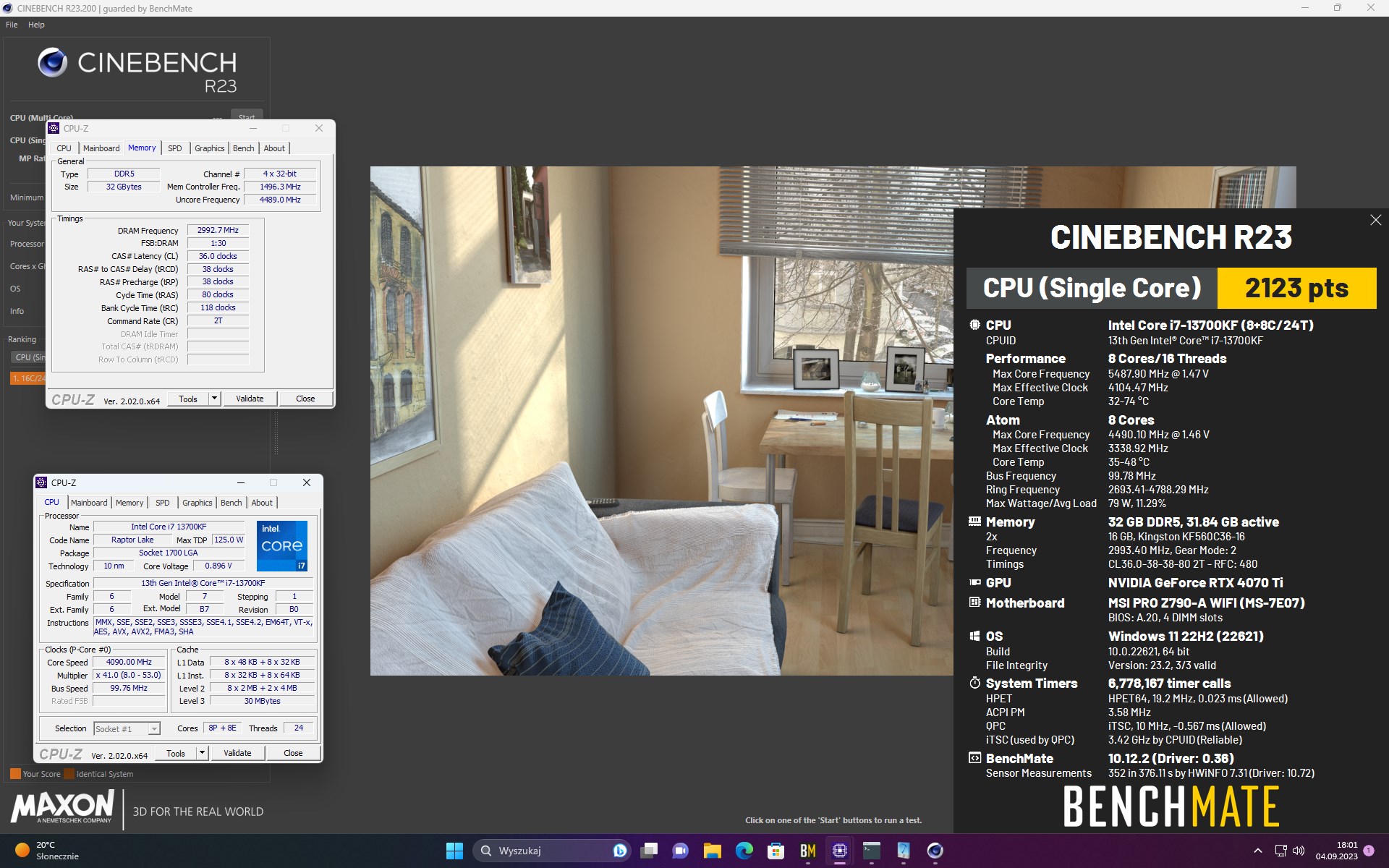Open network status in the system tray
1389x868 pixels.
point(1280,851)
